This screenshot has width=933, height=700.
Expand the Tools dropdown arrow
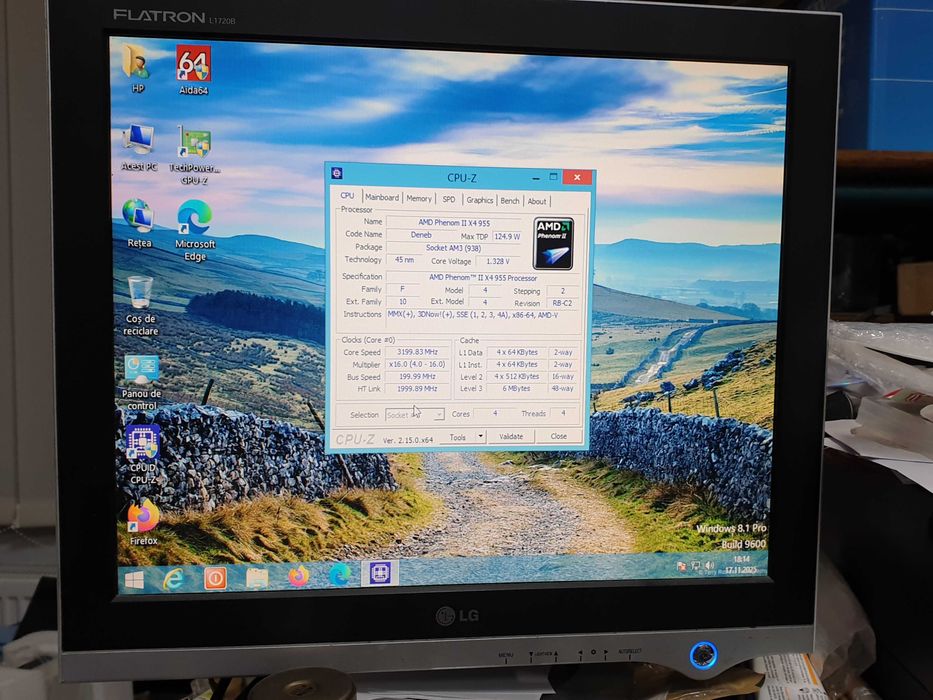click(481, 436)
